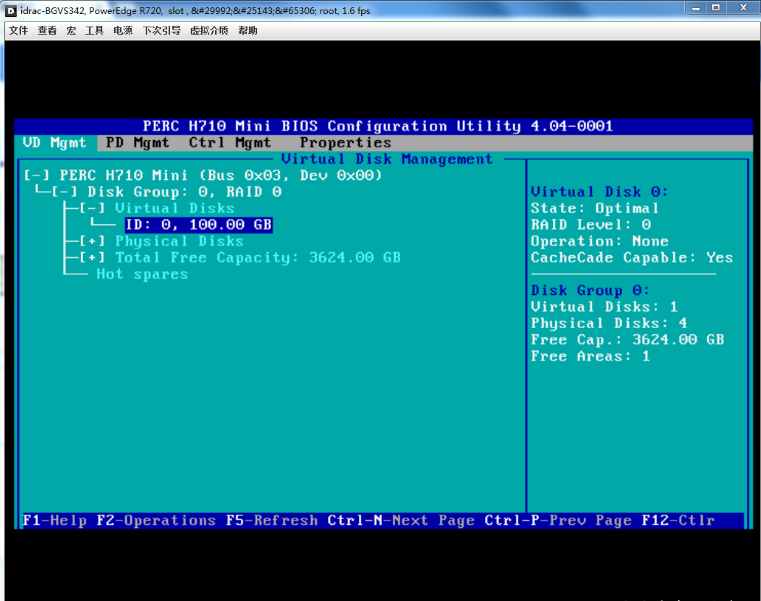The image size is (761, 601).
Task: Close the iDRAC console window
Action: click(743, 8)
